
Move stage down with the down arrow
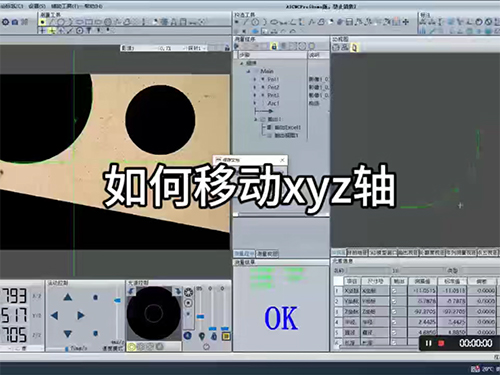(68, 333)
